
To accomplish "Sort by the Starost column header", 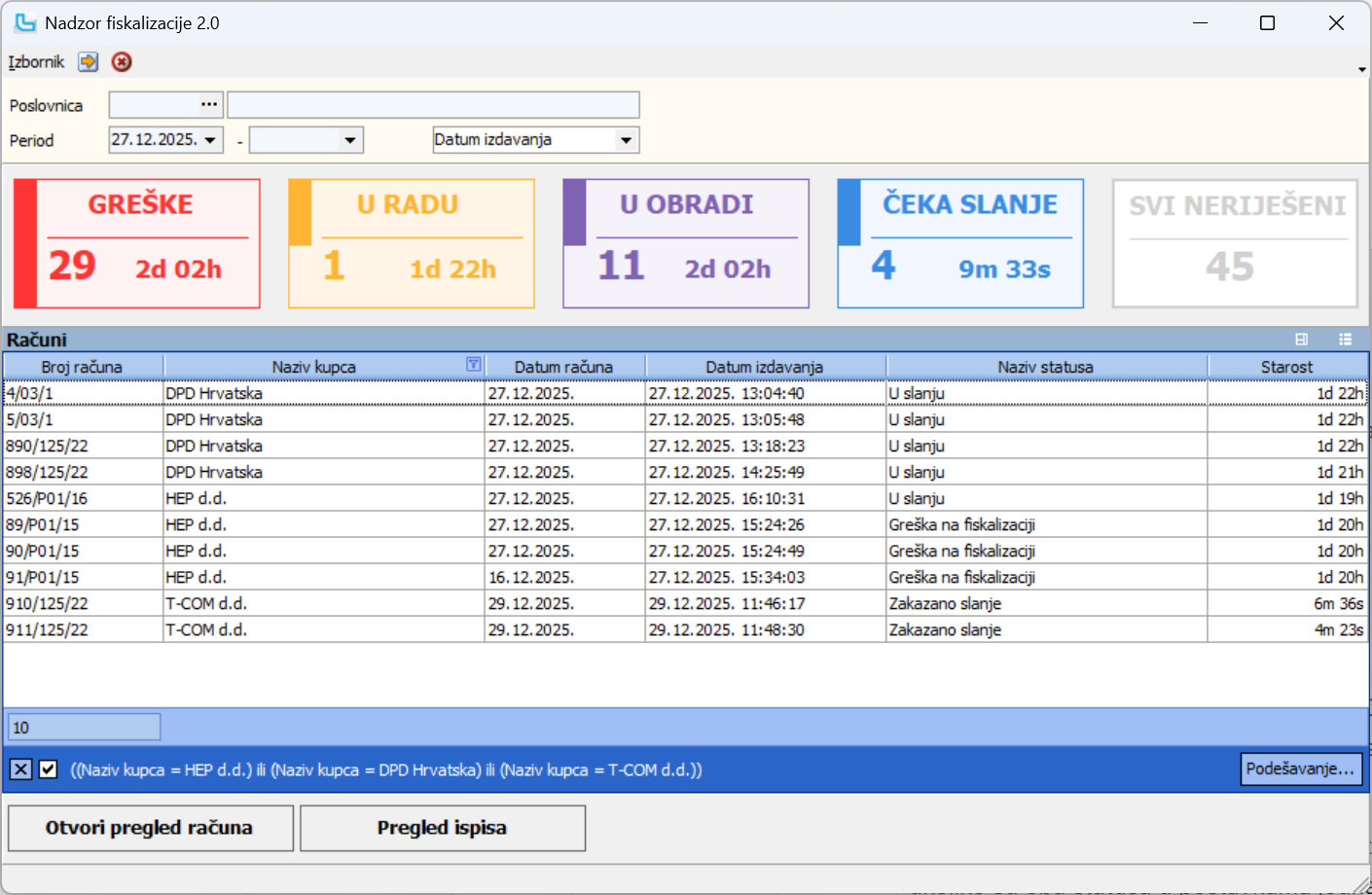I will tap(1286, 367).
